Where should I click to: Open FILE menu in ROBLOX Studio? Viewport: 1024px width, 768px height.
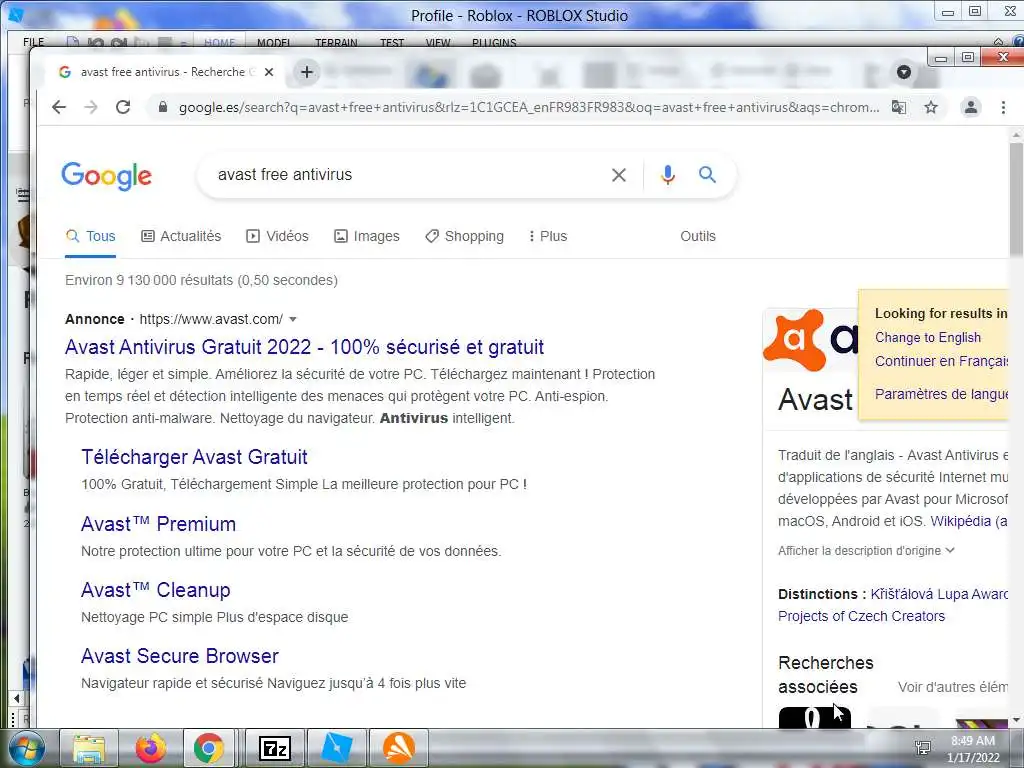(34, 42)
